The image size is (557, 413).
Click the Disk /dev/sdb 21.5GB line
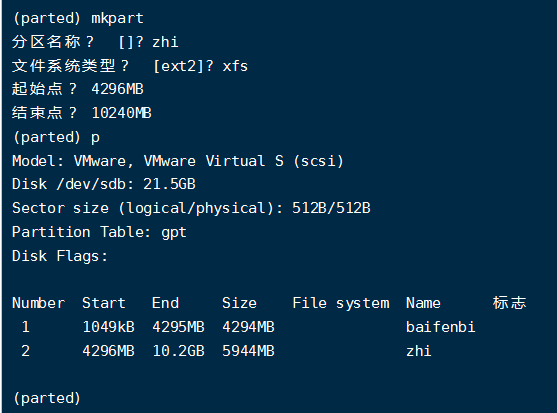(x=104, y=184)
